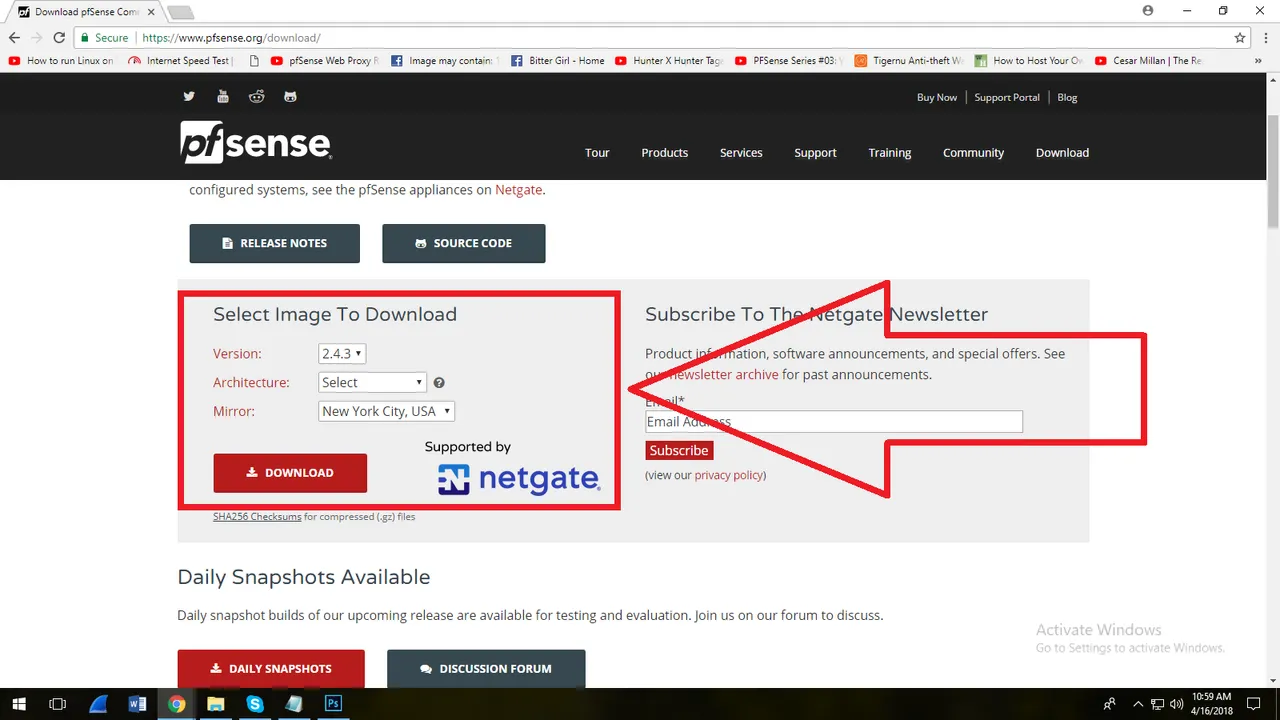
Task: Open Community navigation menu
Action: tap(973, 153)
